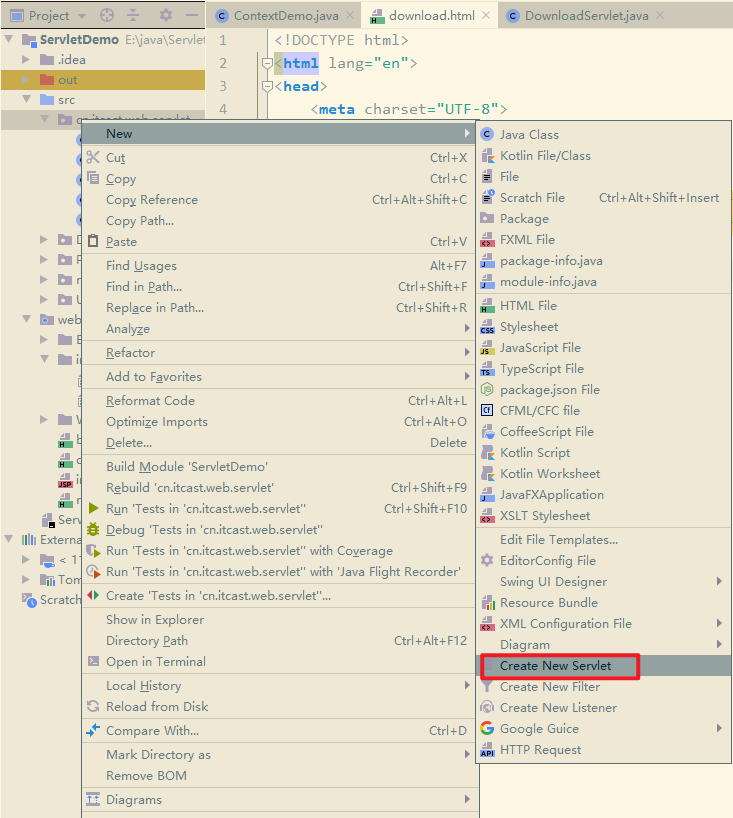Switch to ContextDemo.java tab
The width and height of the screenshot is (733, 818).
pos(285,16)
